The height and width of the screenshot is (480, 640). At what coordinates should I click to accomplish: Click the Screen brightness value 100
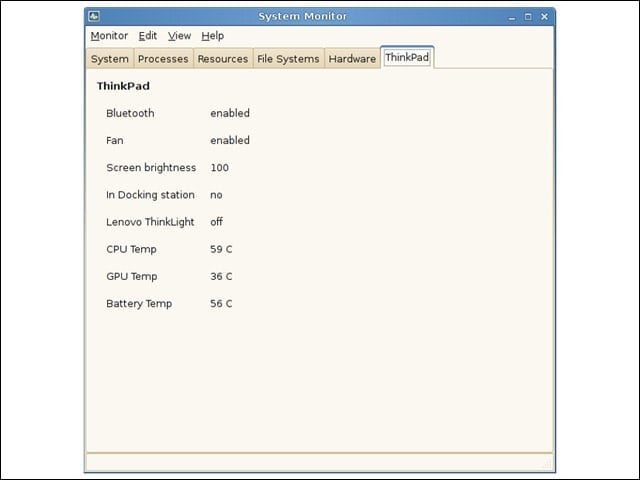coord(220,168)
